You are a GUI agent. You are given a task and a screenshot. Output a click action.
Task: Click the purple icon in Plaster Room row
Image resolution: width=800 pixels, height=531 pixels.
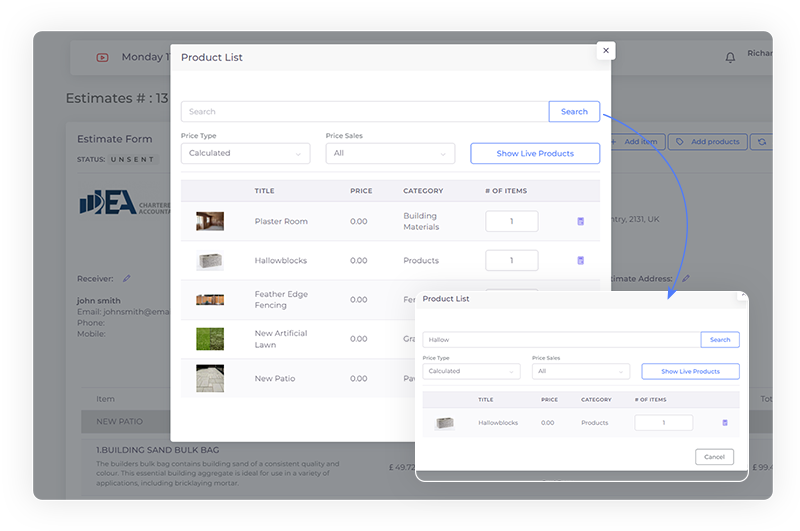(x=580, y=221)
